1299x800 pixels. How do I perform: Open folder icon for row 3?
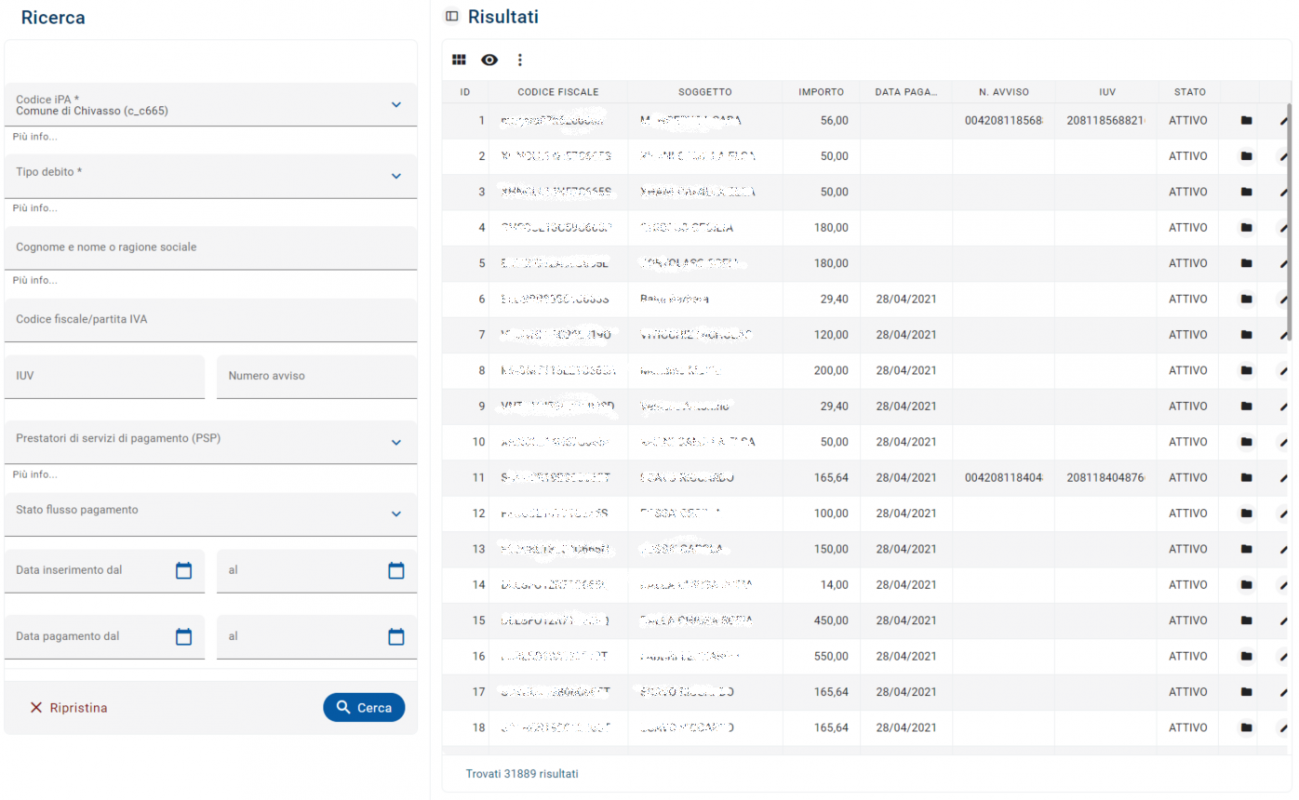[x=1246, y=192]
